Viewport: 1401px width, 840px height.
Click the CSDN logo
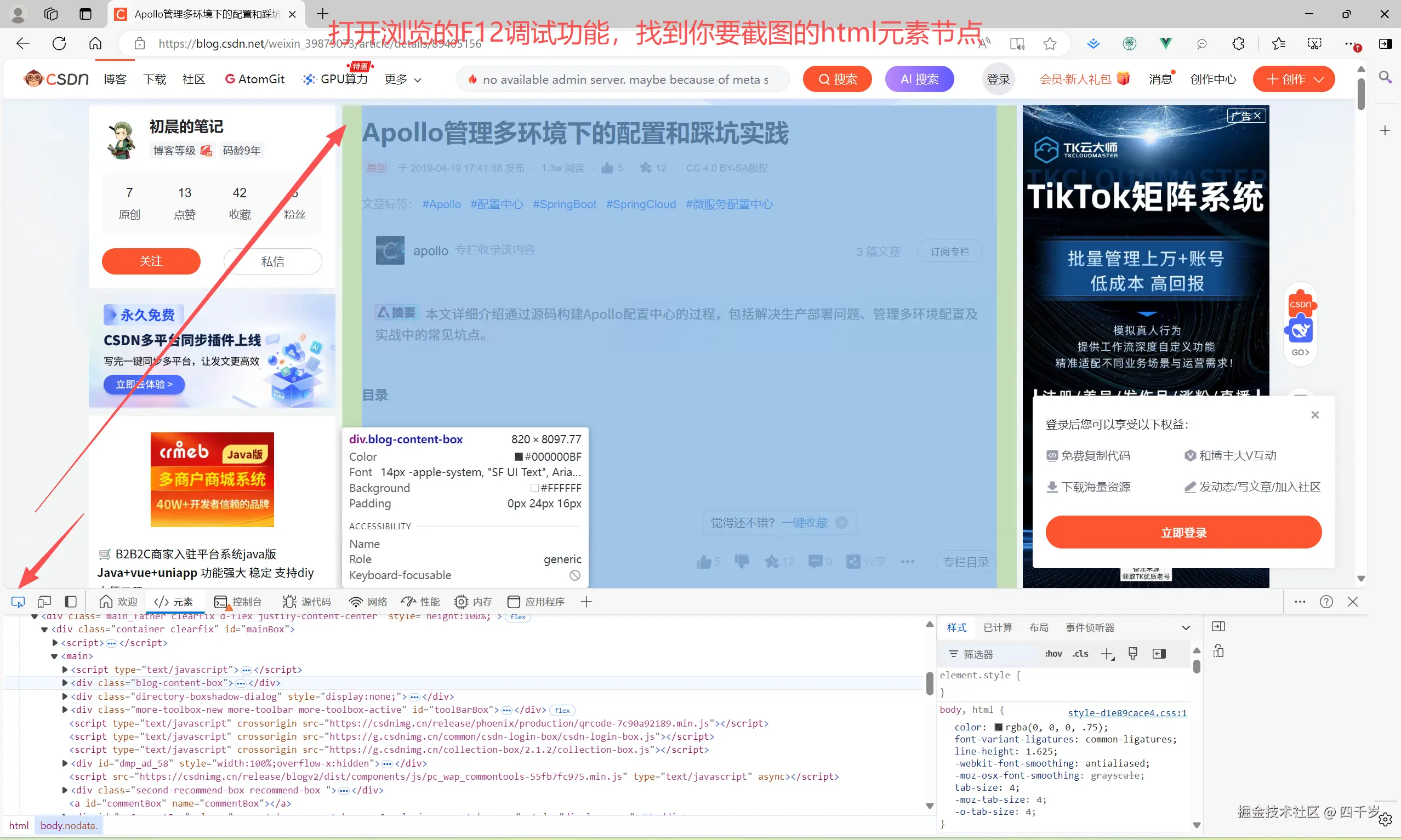pyautogui.click(x=55, y=78)
